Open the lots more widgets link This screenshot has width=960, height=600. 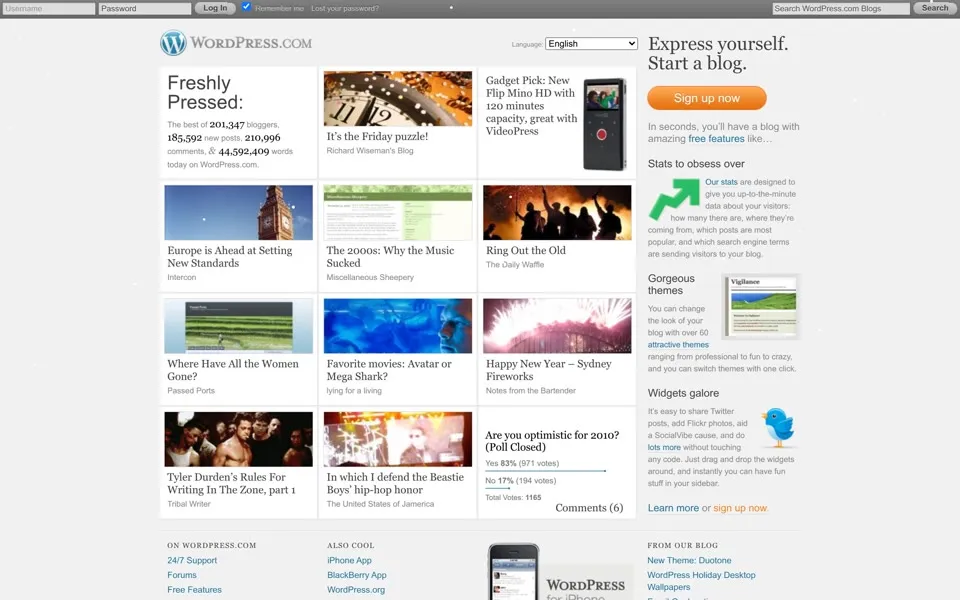pos(664,448)
